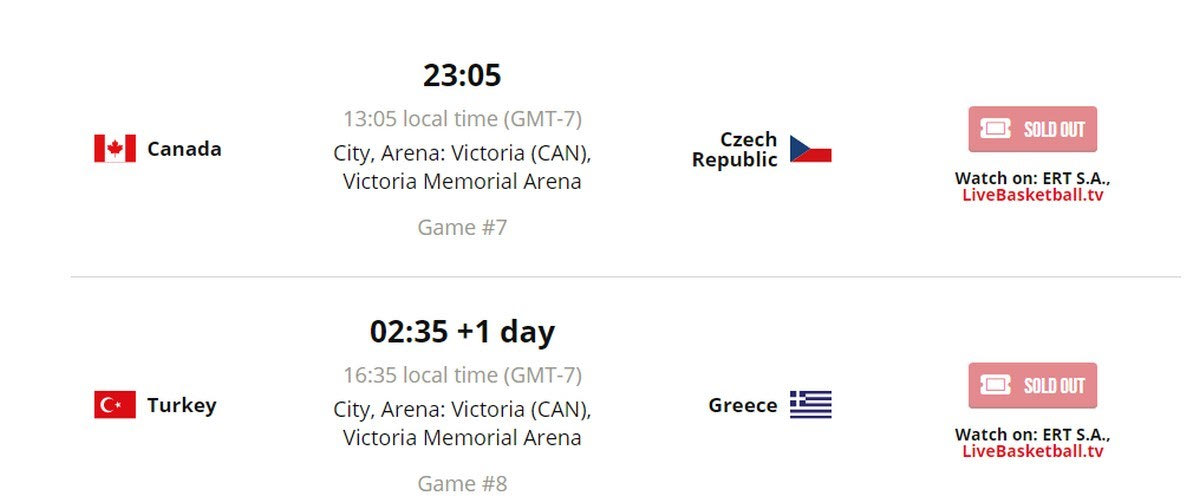
Task: Select the Turkey team name
Action: 182,405
